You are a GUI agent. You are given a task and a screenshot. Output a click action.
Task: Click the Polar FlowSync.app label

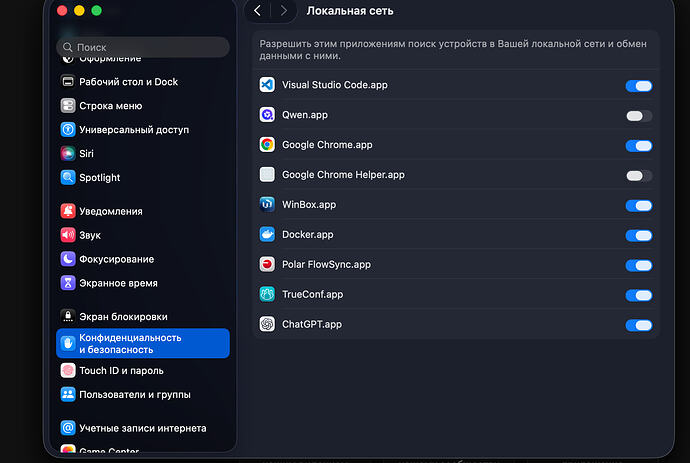point(327,265)
